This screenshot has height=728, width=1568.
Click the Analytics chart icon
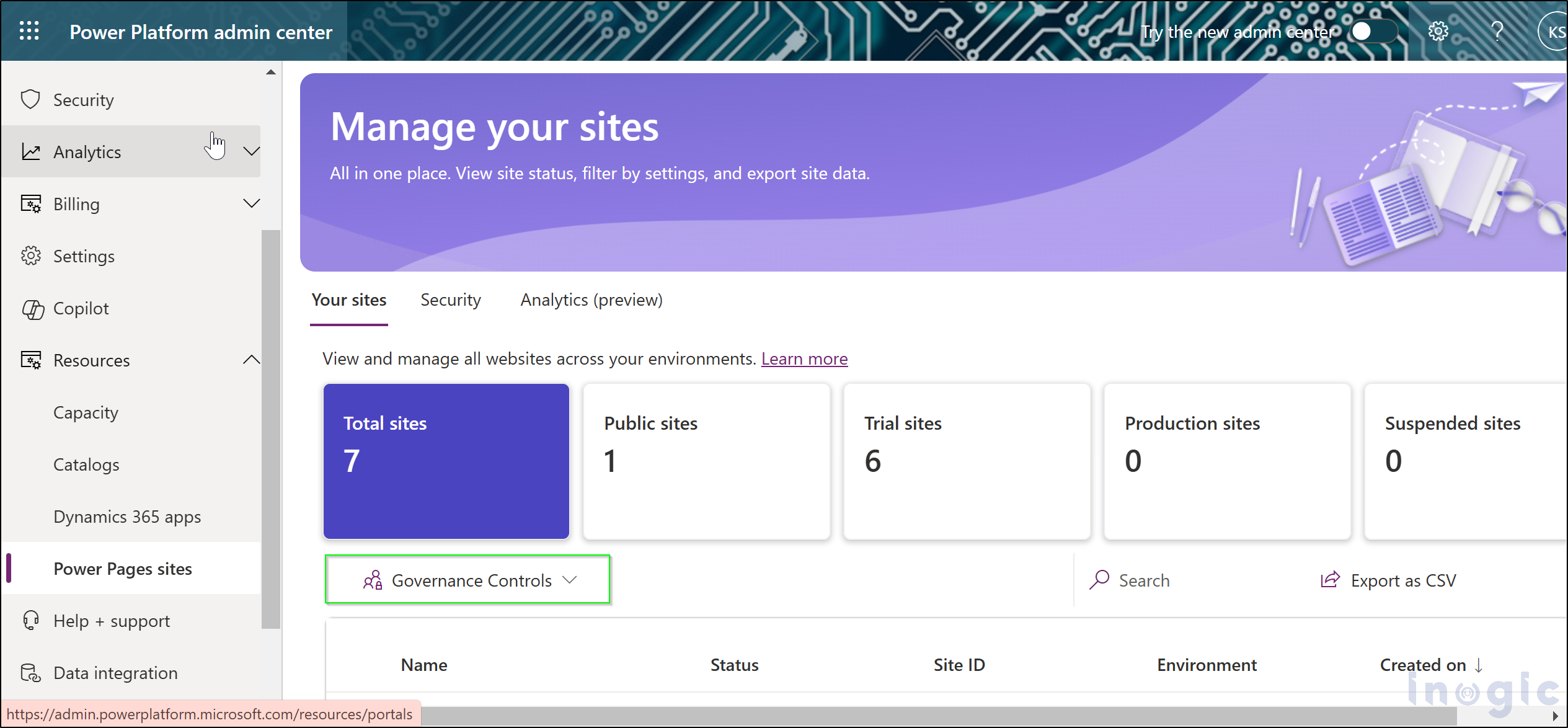[x=30, y=152]
